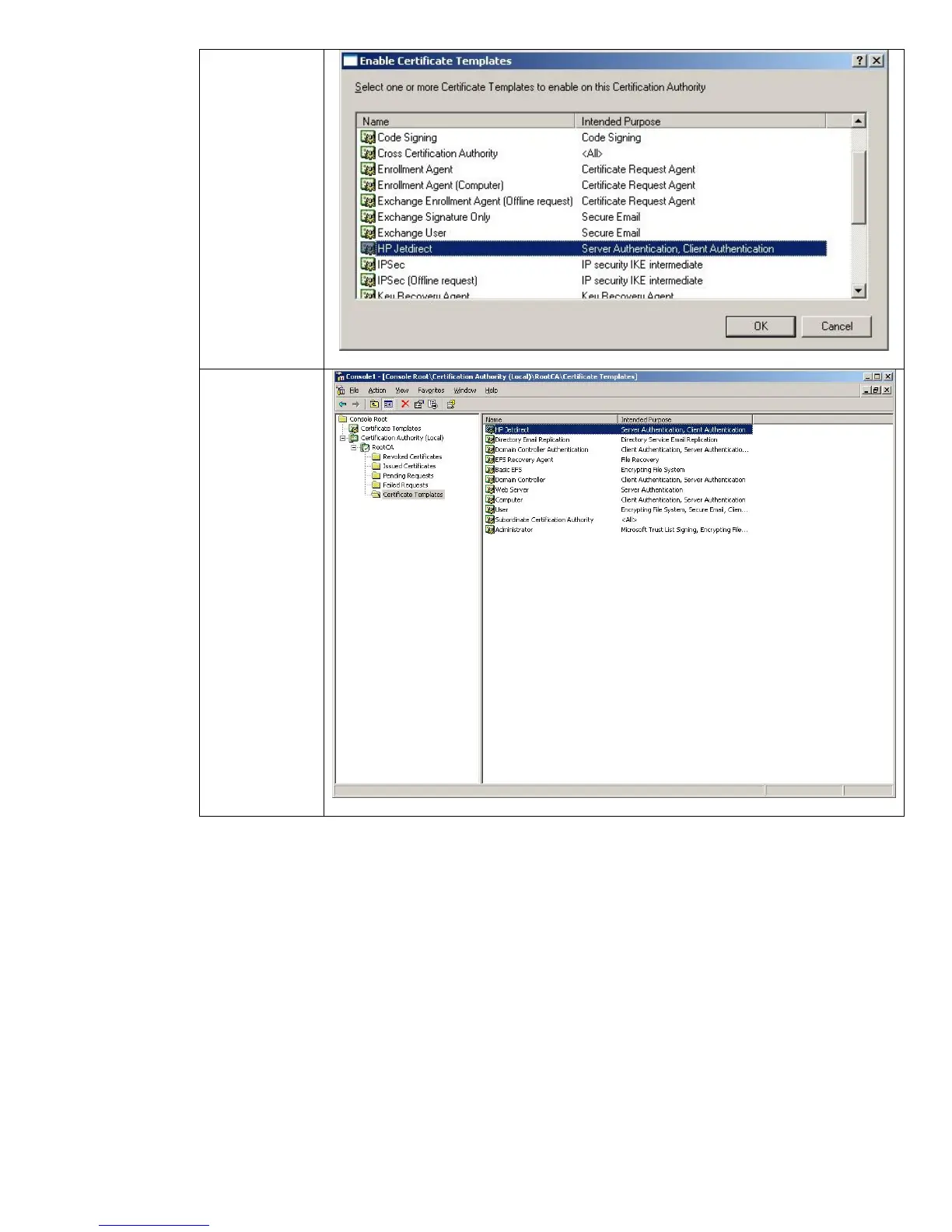Click the red X Delete toolbar icon

pos(405,404)
